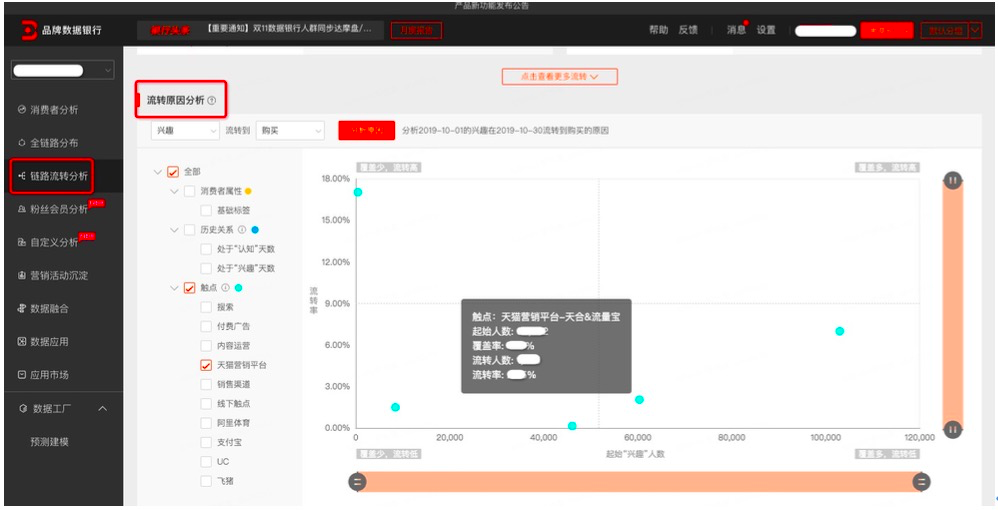
Task: Collapse the 历史关系 tree arrow
Action: [174, 230]
